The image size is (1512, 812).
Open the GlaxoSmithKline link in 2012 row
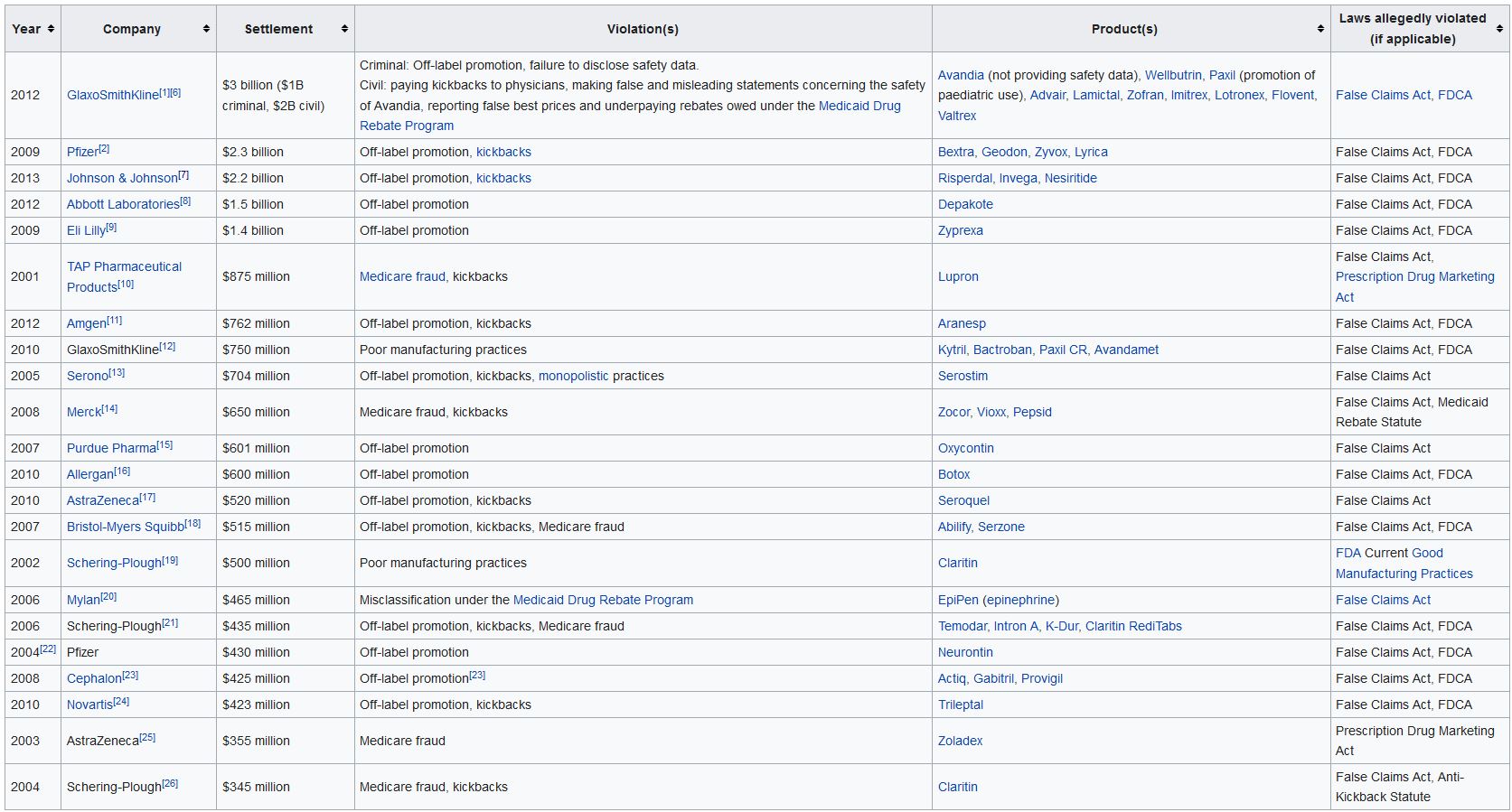(x=112, y=95)
